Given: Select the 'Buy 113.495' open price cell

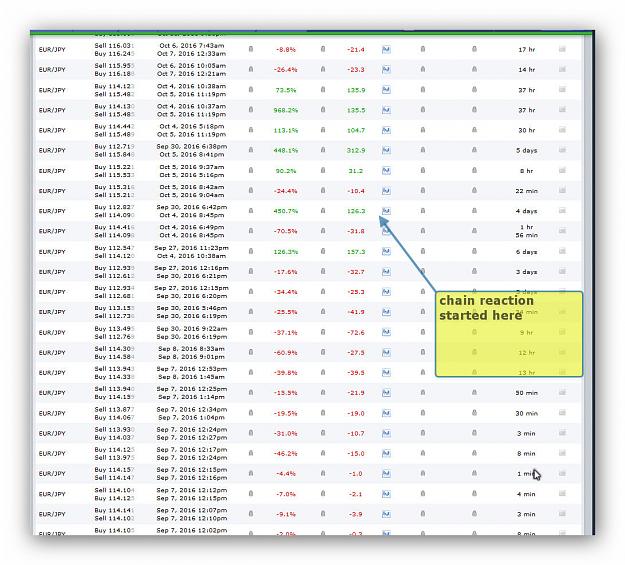Looking at the screenshot, I should [x=114, y=329].
